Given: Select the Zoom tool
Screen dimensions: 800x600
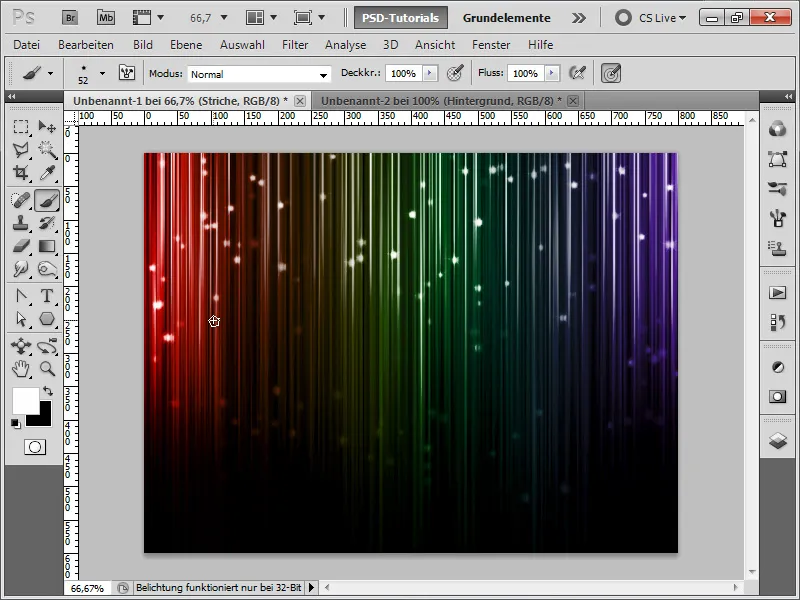Looking at the screenshot, I should [47, 368].
